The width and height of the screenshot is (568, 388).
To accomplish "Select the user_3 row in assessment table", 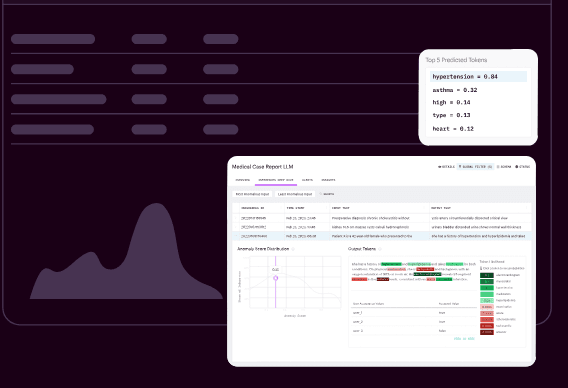I will point(414,331).
